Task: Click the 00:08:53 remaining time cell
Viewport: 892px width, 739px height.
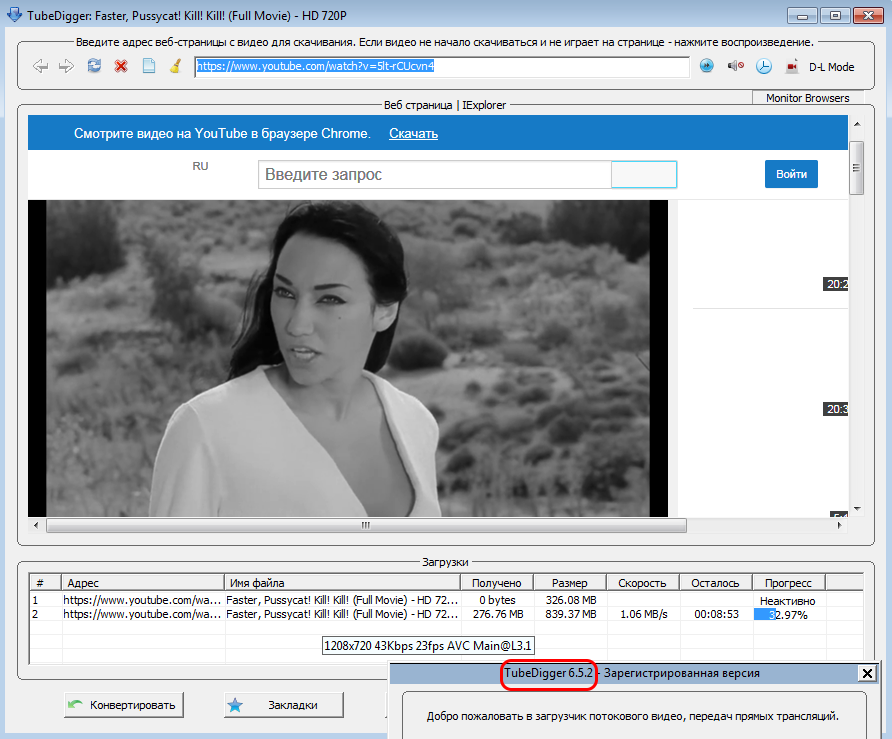Action: [x=716, y=614]
